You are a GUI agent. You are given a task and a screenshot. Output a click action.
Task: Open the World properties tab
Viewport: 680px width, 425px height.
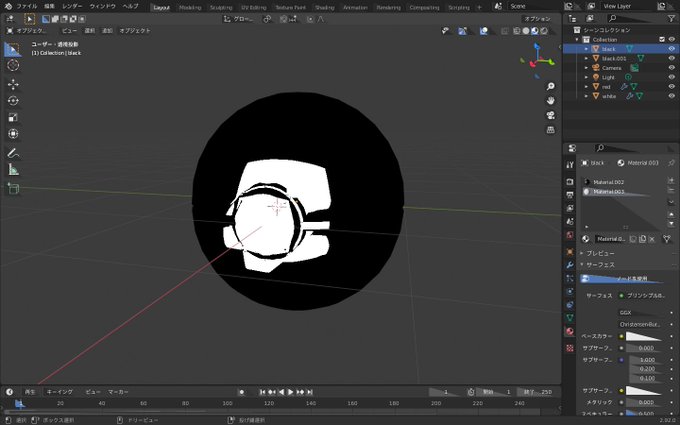pos(570,235)
